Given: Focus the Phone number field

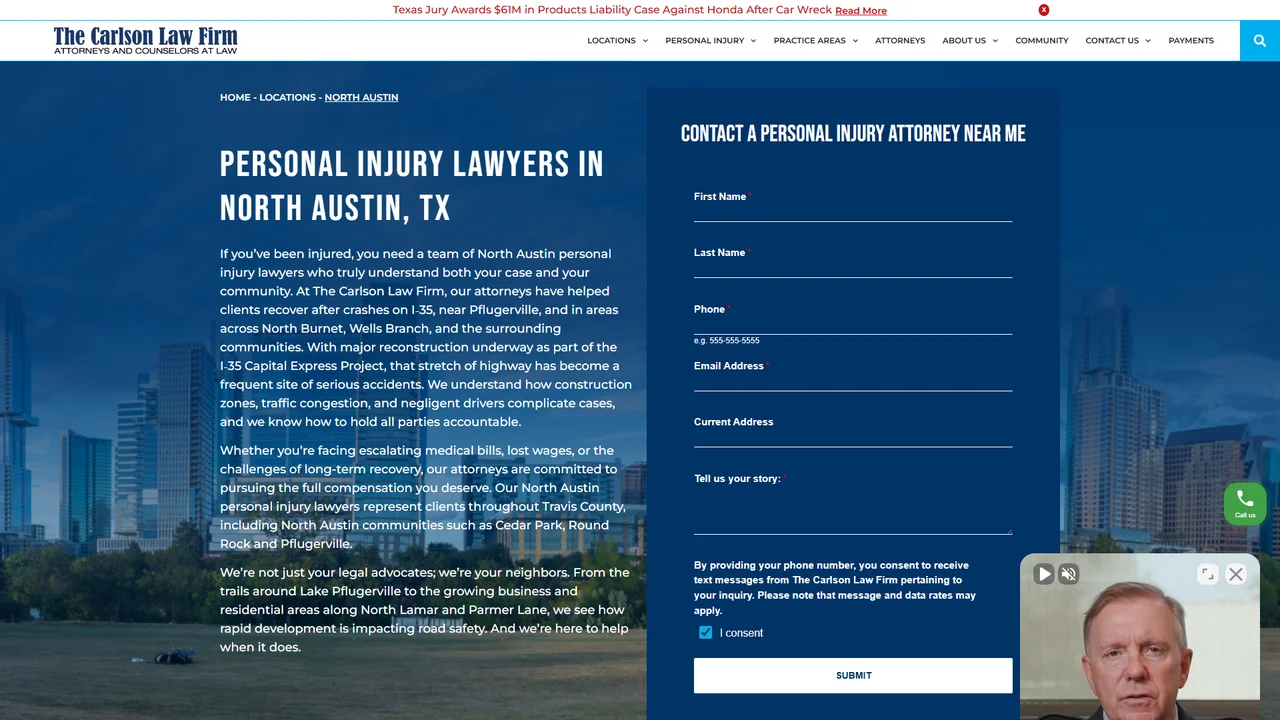Looking at the screenshot, I should [853, 325].
